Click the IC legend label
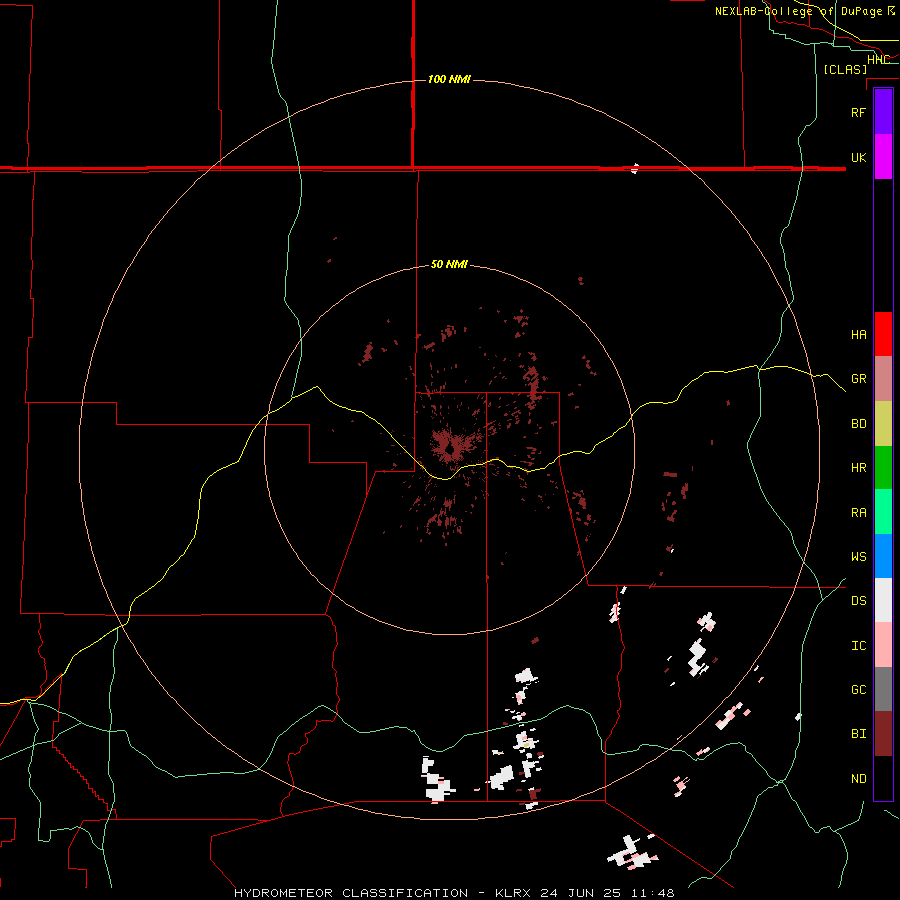 [x=859, y=646]
